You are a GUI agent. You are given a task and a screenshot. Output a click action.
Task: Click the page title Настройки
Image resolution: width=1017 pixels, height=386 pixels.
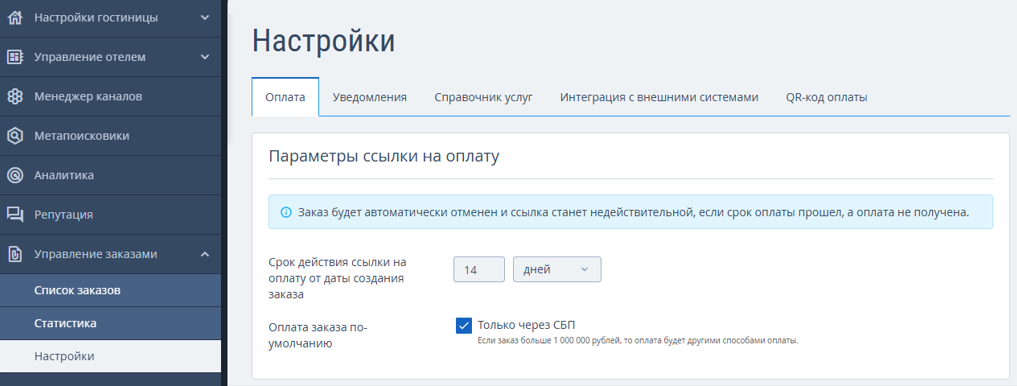[x=323, y=41]
